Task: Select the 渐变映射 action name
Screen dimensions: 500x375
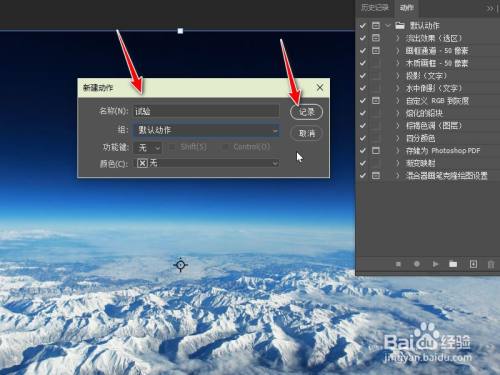Action: (x=420, y=163)
